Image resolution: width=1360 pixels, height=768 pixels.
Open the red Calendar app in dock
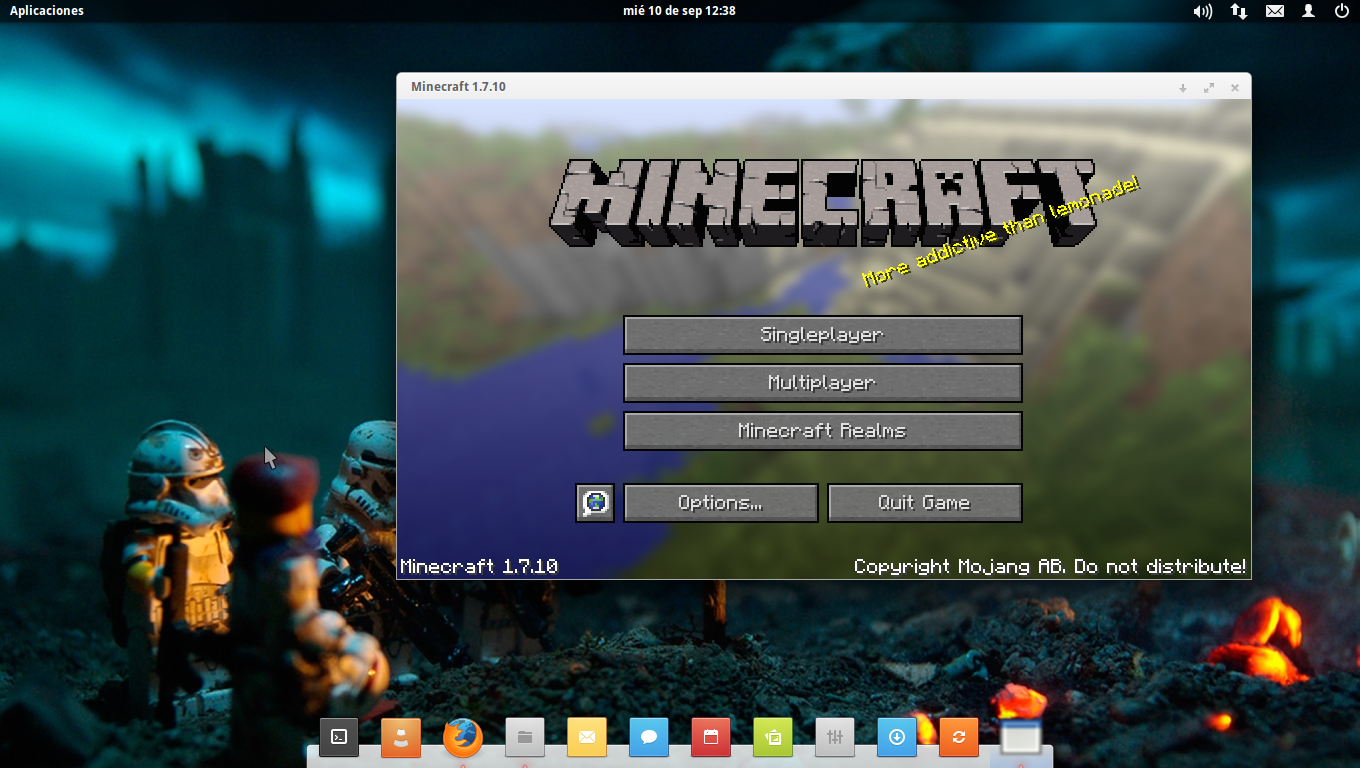coord(711,738)
